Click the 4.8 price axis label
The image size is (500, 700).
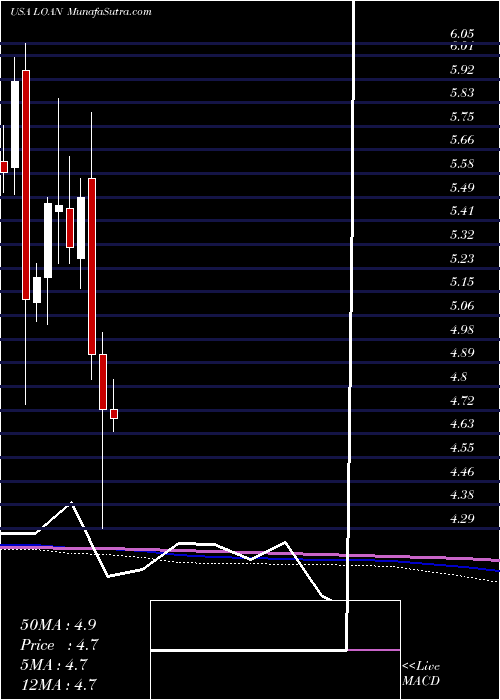[x=458, y=376]
